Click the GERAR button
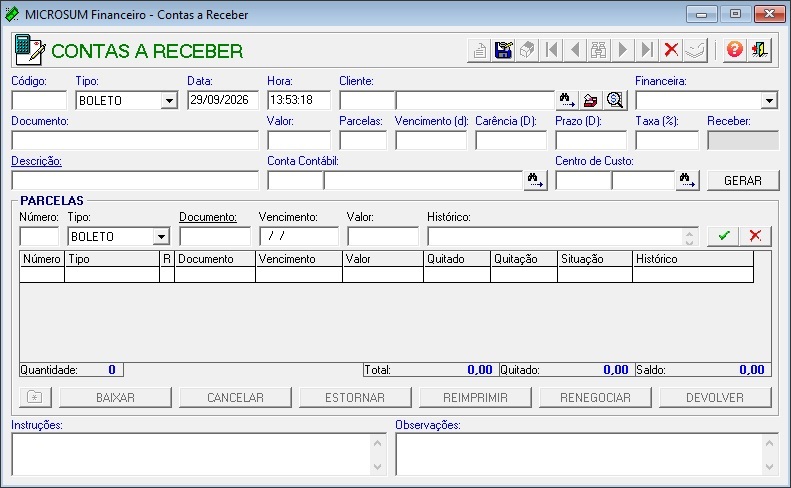 [743, 180]
